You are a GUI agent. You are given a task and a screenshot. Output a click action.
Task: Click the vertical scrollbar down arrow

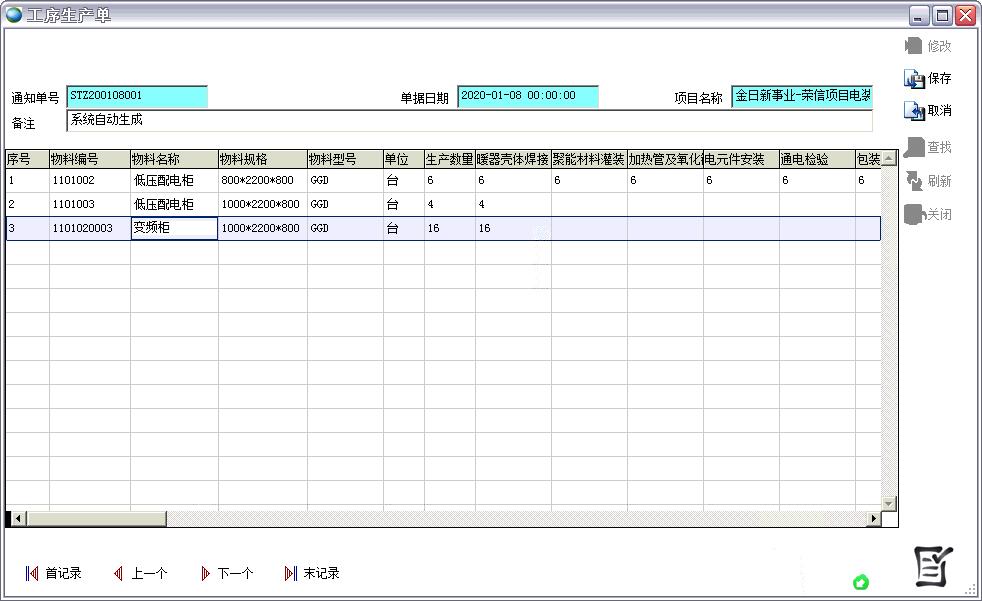(x=888, y=503)
